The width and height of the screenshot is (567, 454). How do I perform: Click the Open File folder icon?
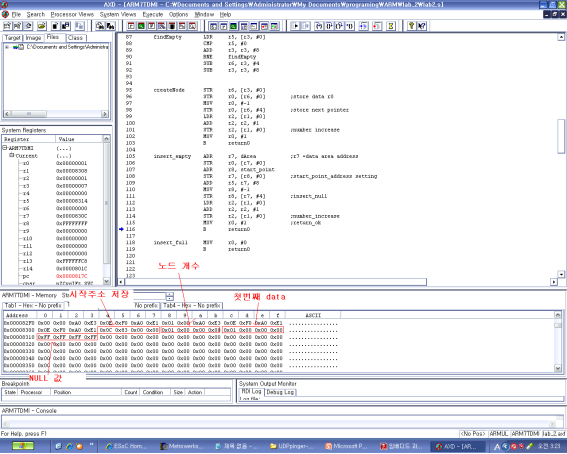(42, 26)
